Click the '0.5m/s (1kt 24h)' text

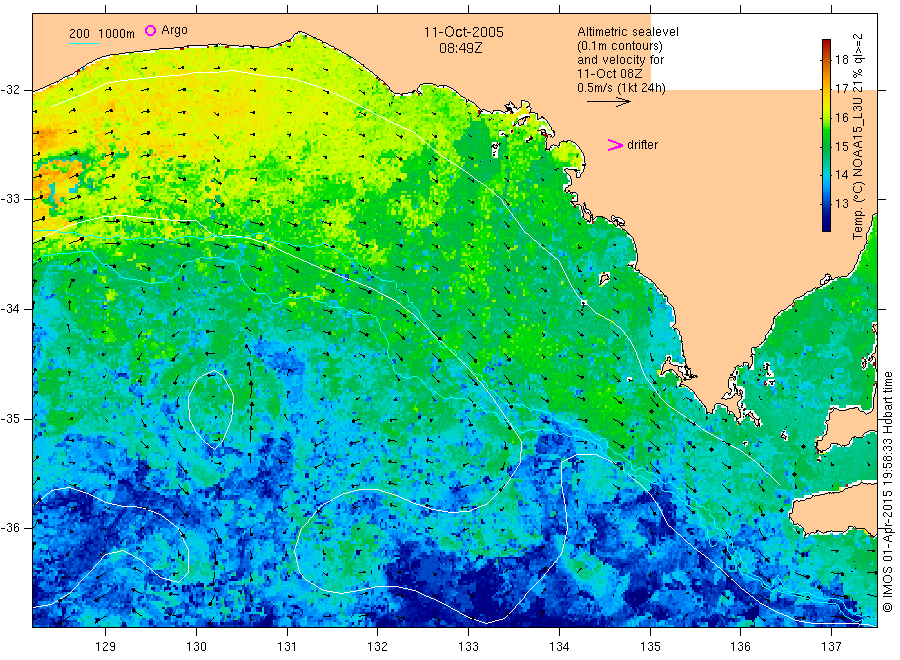pyautogui.click(x=621, y=88)
